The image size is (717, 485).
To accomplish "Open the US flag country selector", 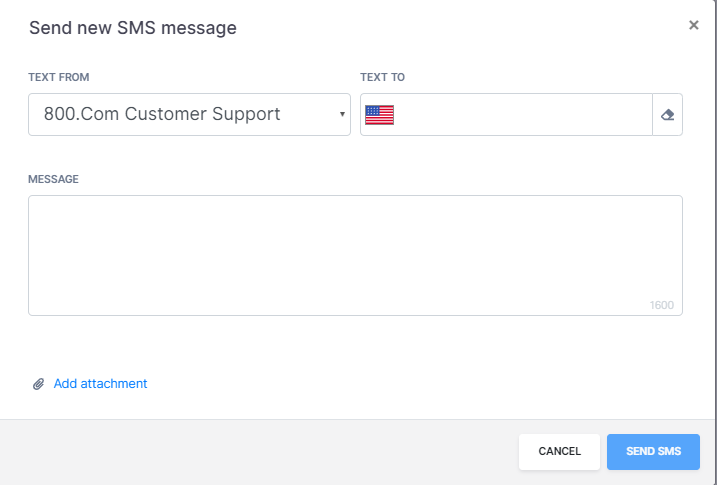I will pyautogui.click(x=379, y=115).
